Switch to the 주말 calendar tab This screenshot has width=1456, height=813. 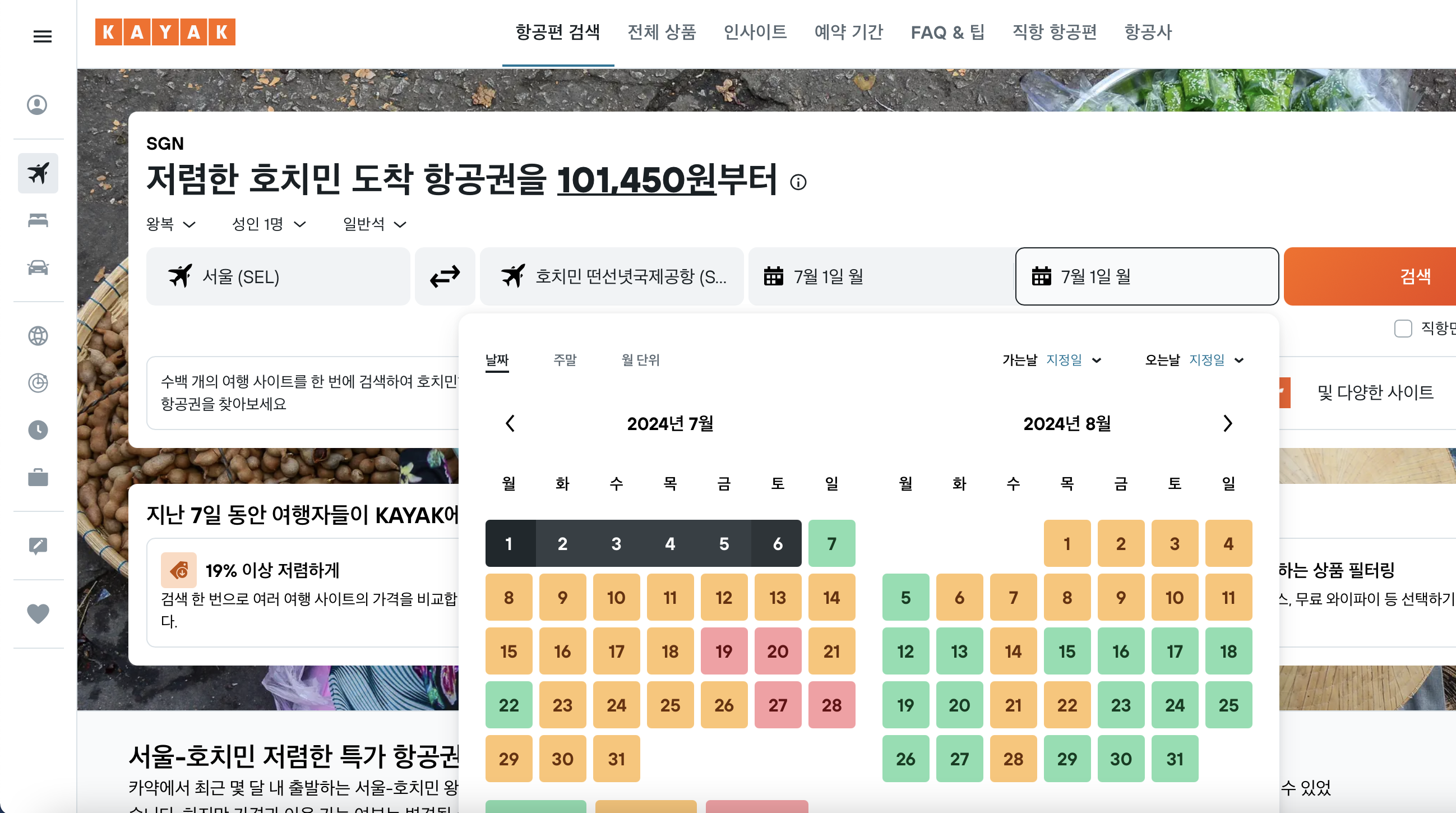pyautogui.click(x=565, y=360)
